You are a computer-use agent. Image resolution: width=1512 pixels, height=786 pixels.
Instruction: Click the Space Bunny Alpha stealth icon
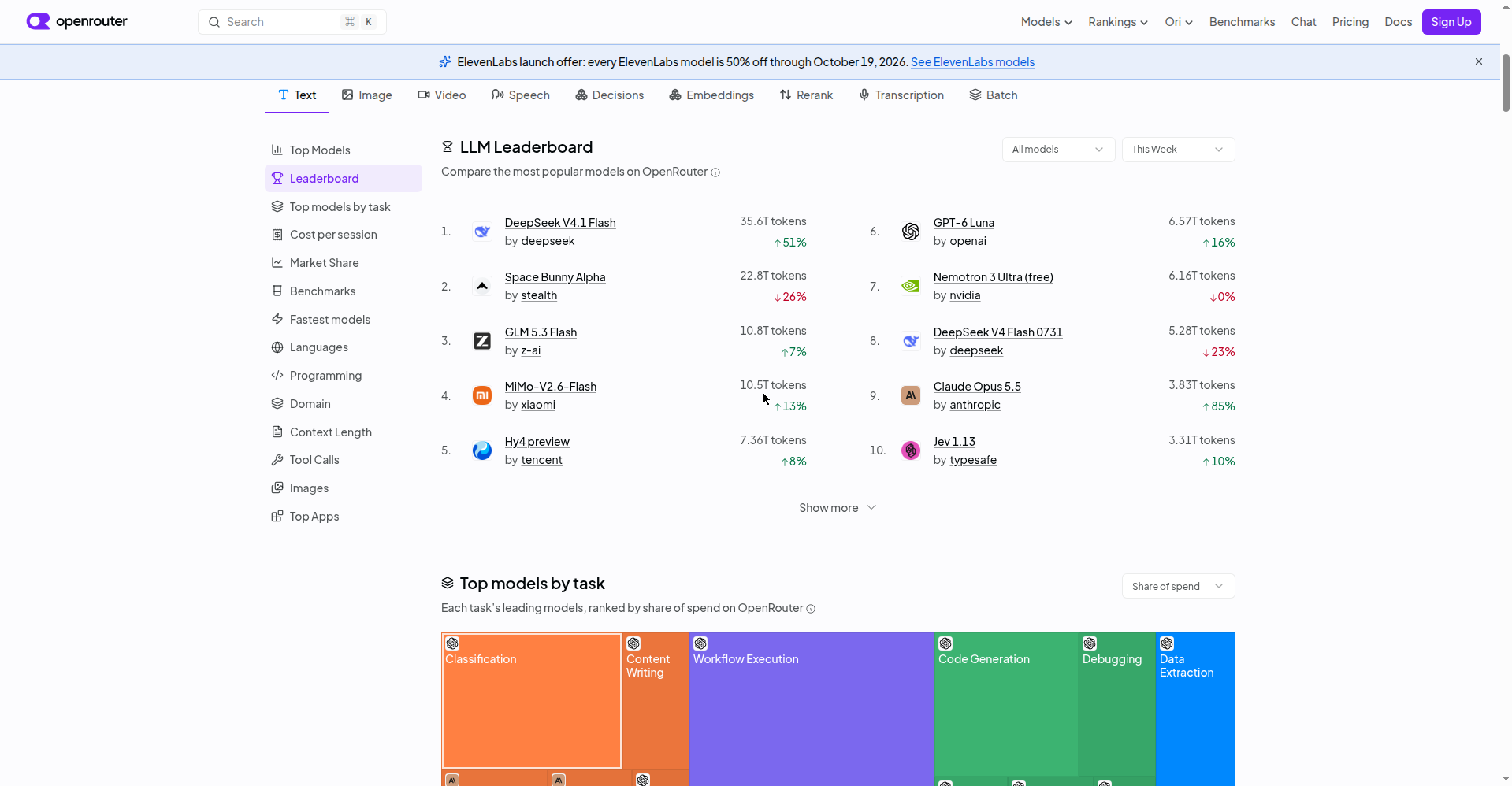482,286
